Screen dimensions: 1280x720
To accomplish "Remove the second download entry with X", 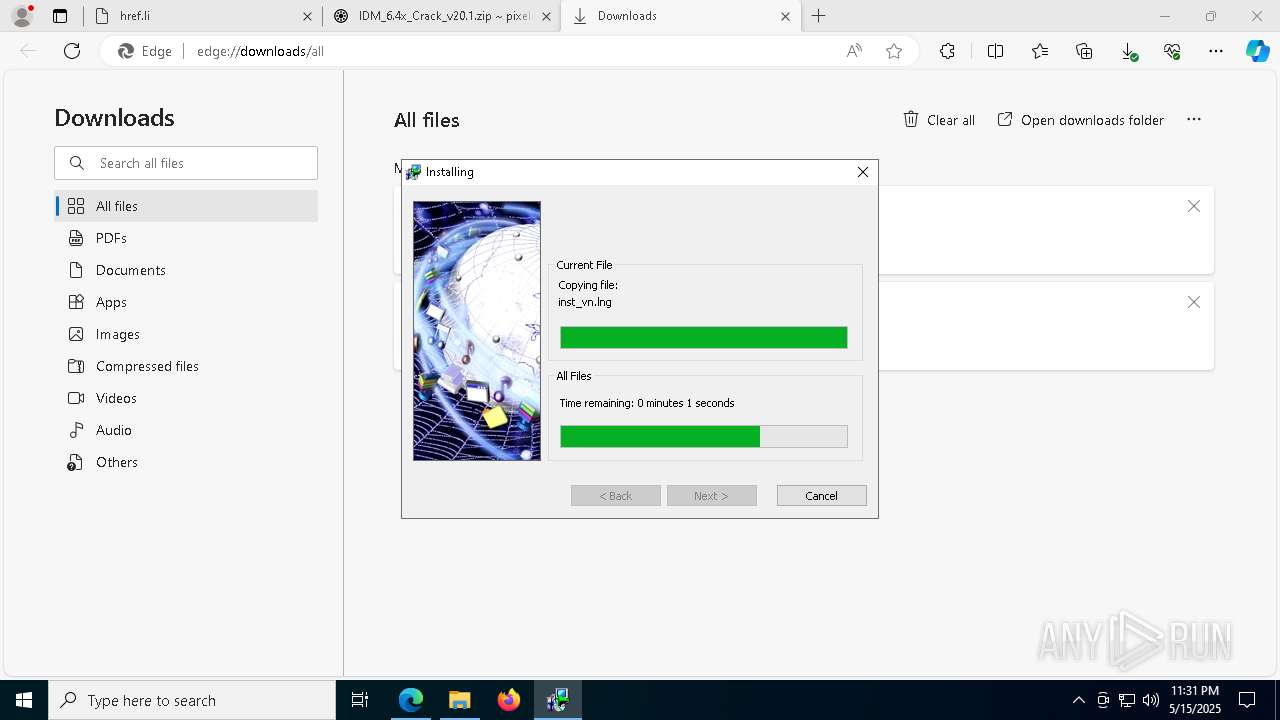I will click(x=1193, y=302).
